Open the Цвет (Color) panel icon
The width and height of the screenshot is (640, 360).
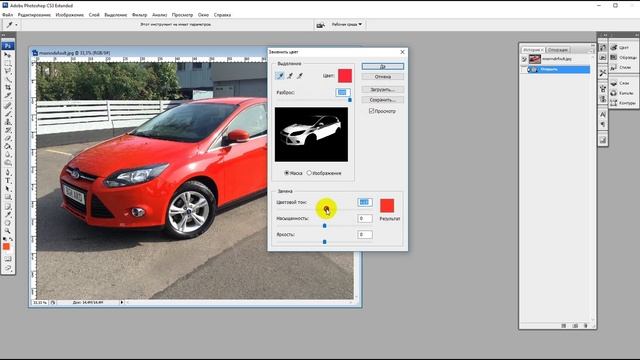[614, 47]
